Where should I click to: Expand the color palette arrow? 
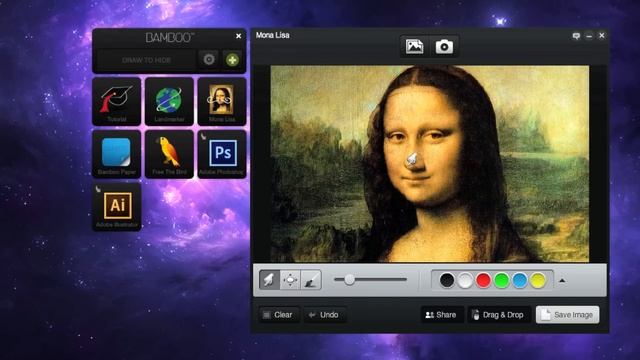click(x=562, y=280)
